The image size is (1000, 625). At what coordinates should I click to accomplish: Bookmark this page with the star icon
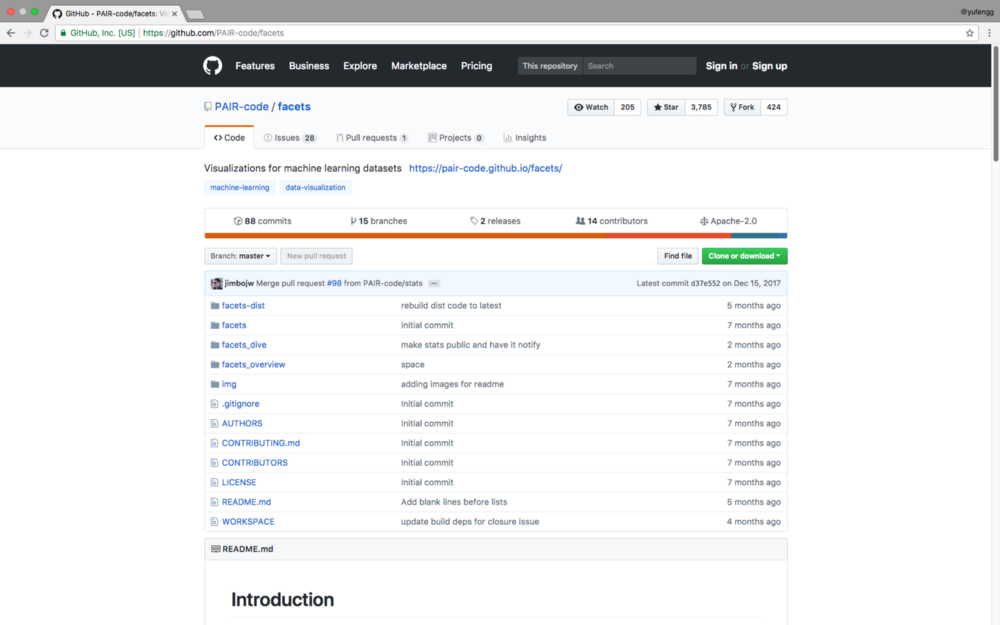click(x=969, y=33)
